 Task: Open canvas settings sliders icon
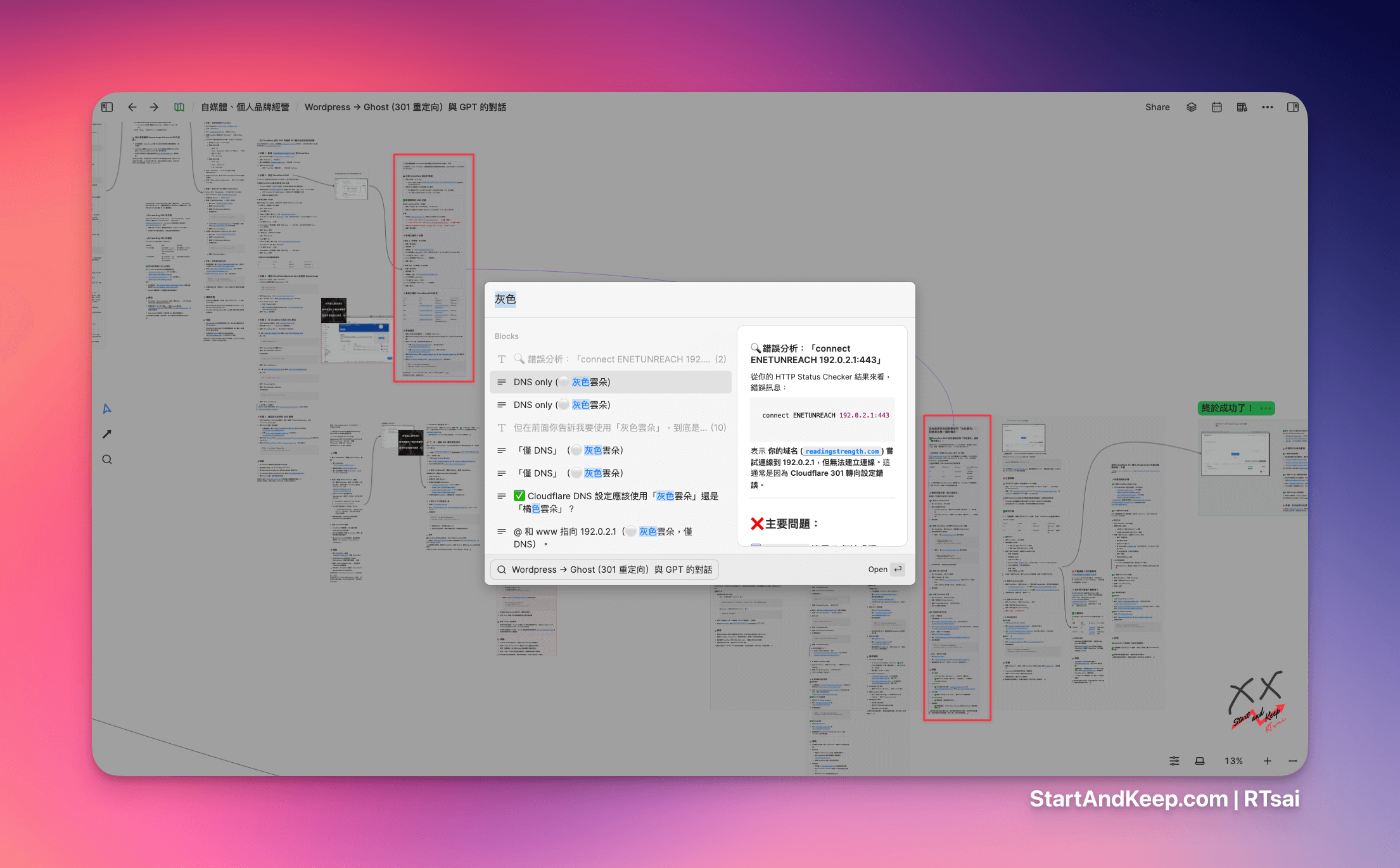(1174, 760)
